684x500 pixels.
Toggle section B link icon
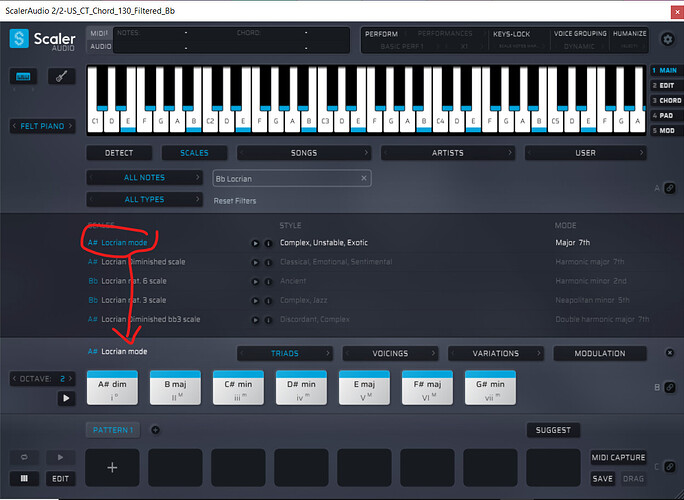670,387
